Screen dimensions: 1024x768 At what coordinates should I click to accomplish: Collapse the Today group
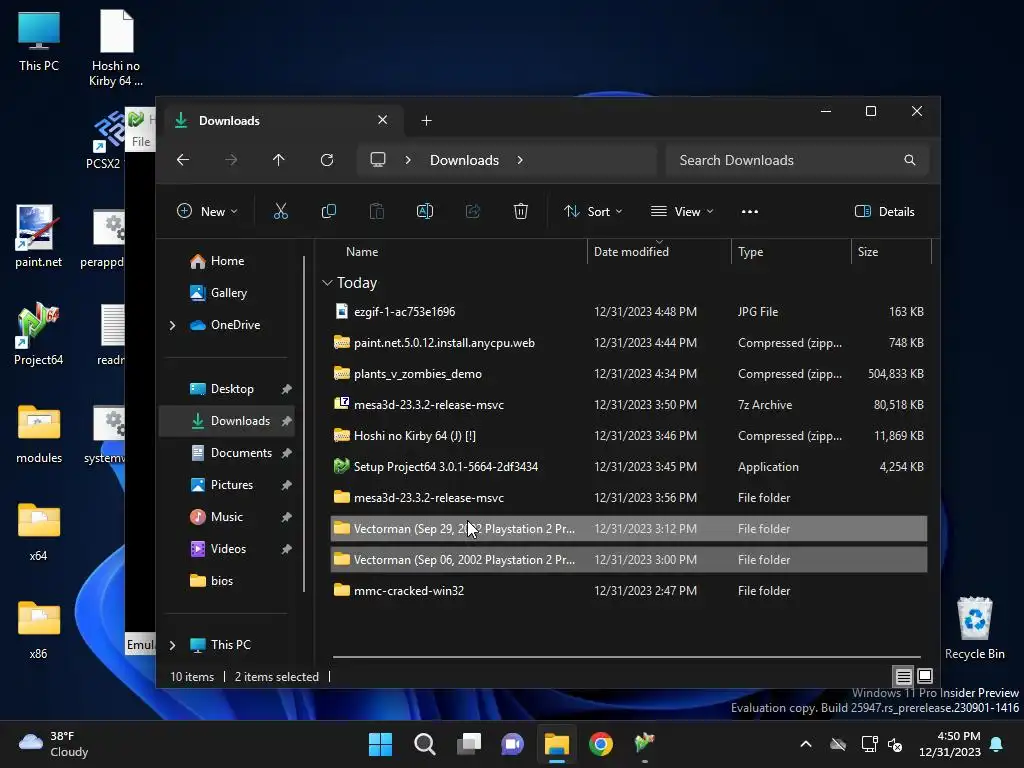(x=327, y=283)
